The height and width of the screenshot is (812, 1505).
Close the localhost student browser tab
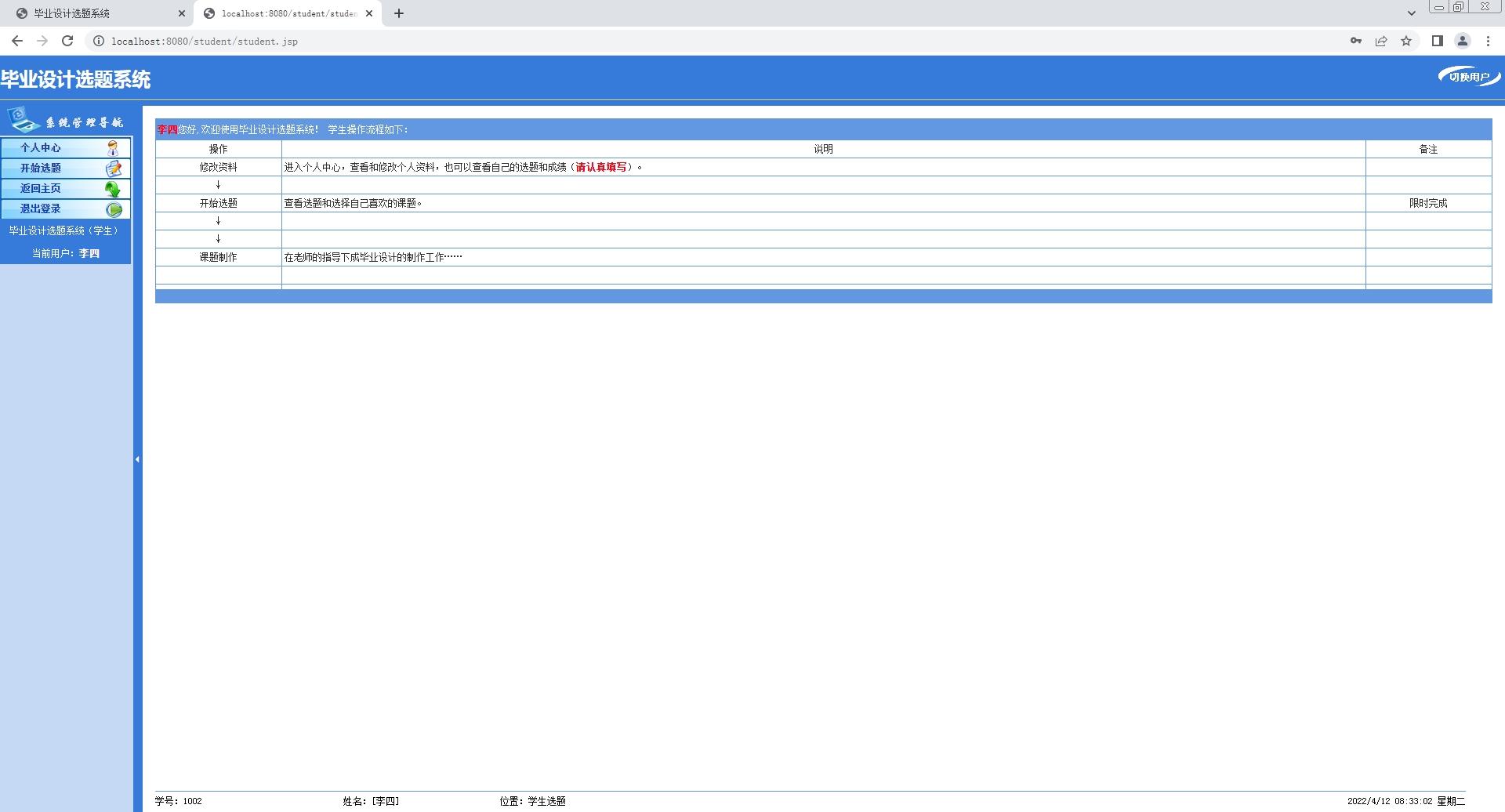(369, 13)
